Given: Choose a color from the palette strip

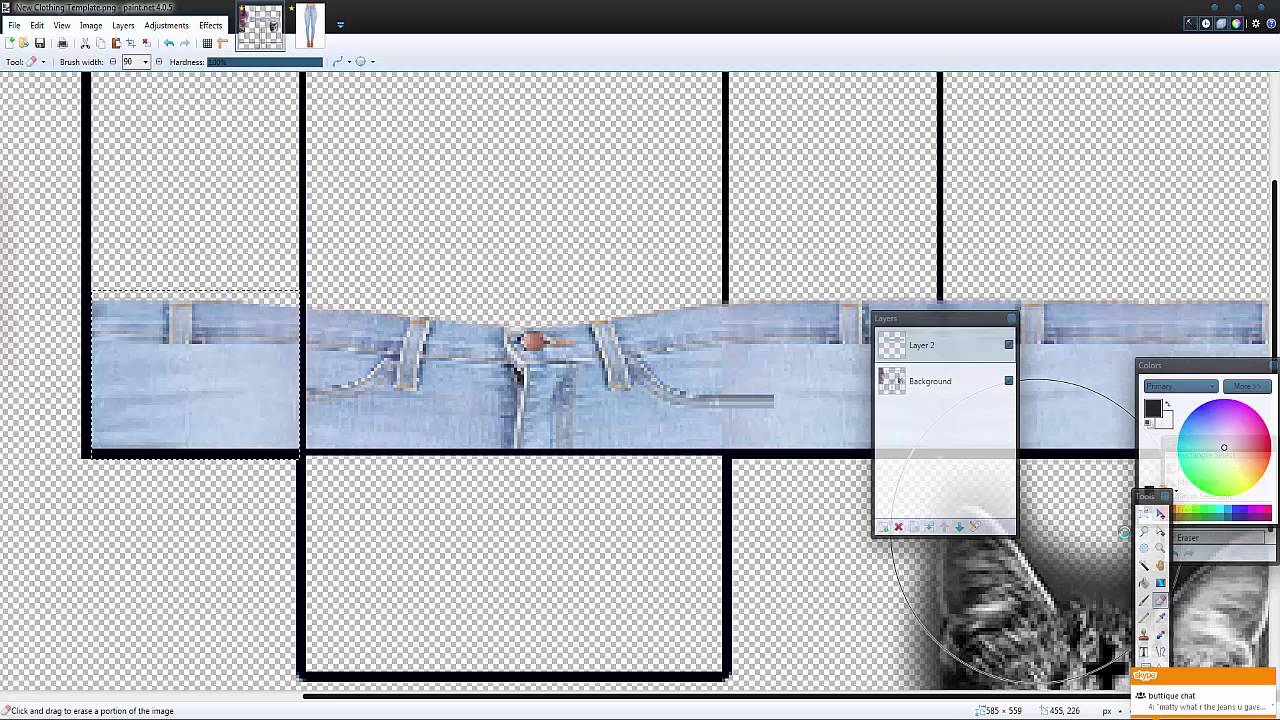Looking at the screenshot, I should pyautogui.click(x=1222, y=512).
